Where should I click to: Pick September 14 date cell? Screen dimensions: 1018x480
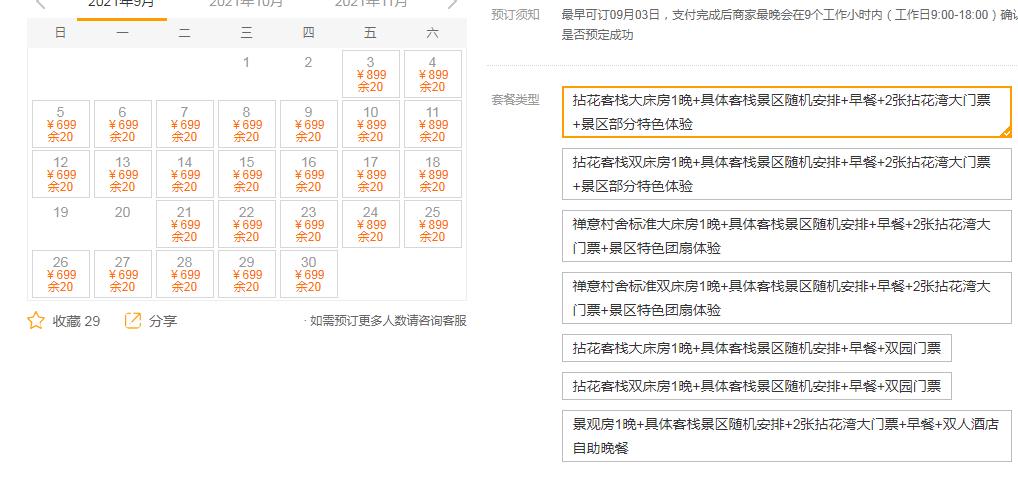pyautogui.click(x=185, y=174)
